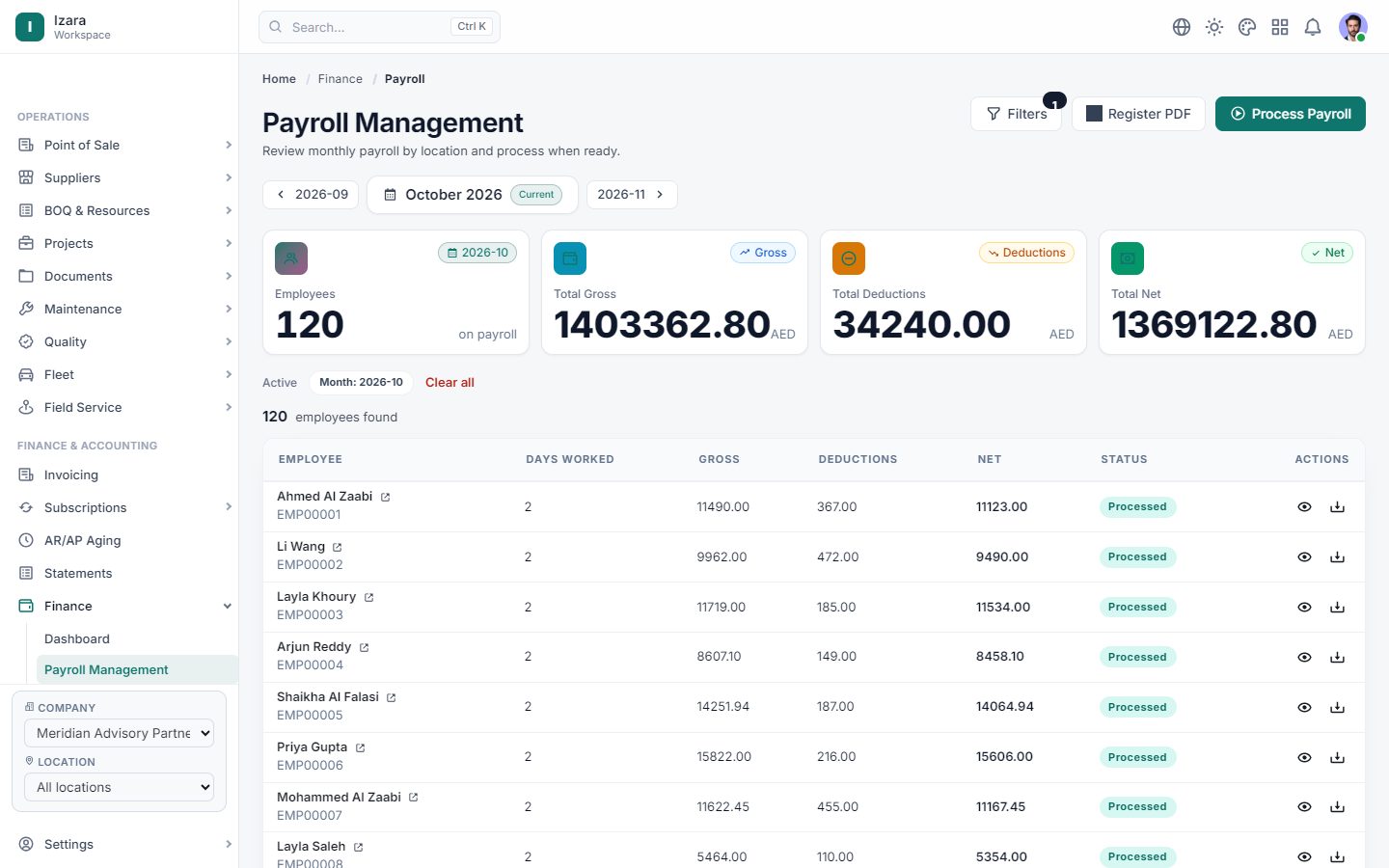View payroll details for Priya Gupta
This screenshot has height=868, width=1389.
[1304, 758]
